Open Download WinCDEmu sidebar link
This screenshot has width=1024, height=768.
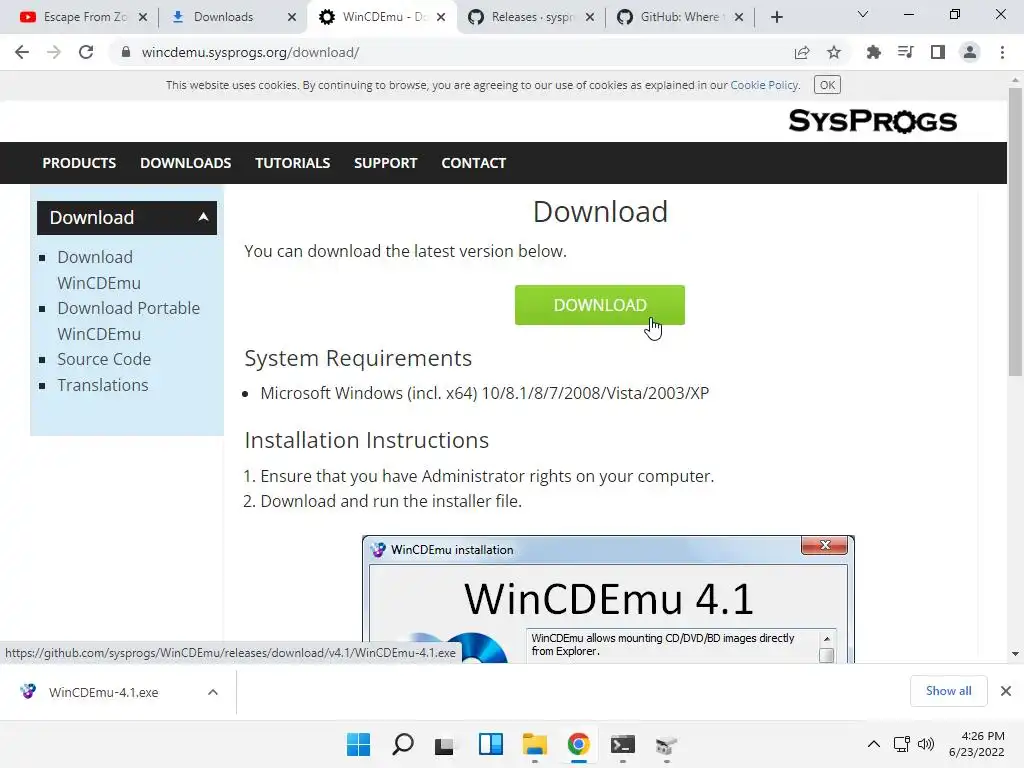pyautogui.click(x=99, y=270)
